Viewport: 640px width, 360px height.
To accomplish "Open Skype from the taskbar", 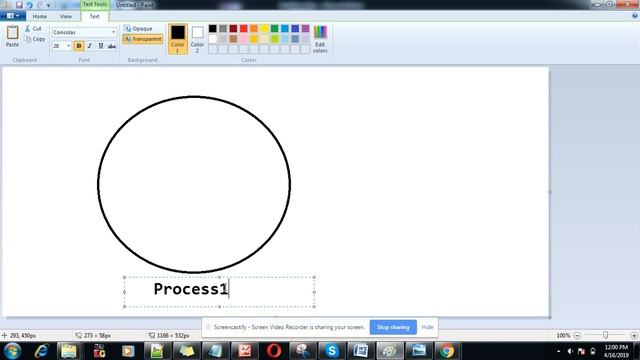I will point(331,351).
